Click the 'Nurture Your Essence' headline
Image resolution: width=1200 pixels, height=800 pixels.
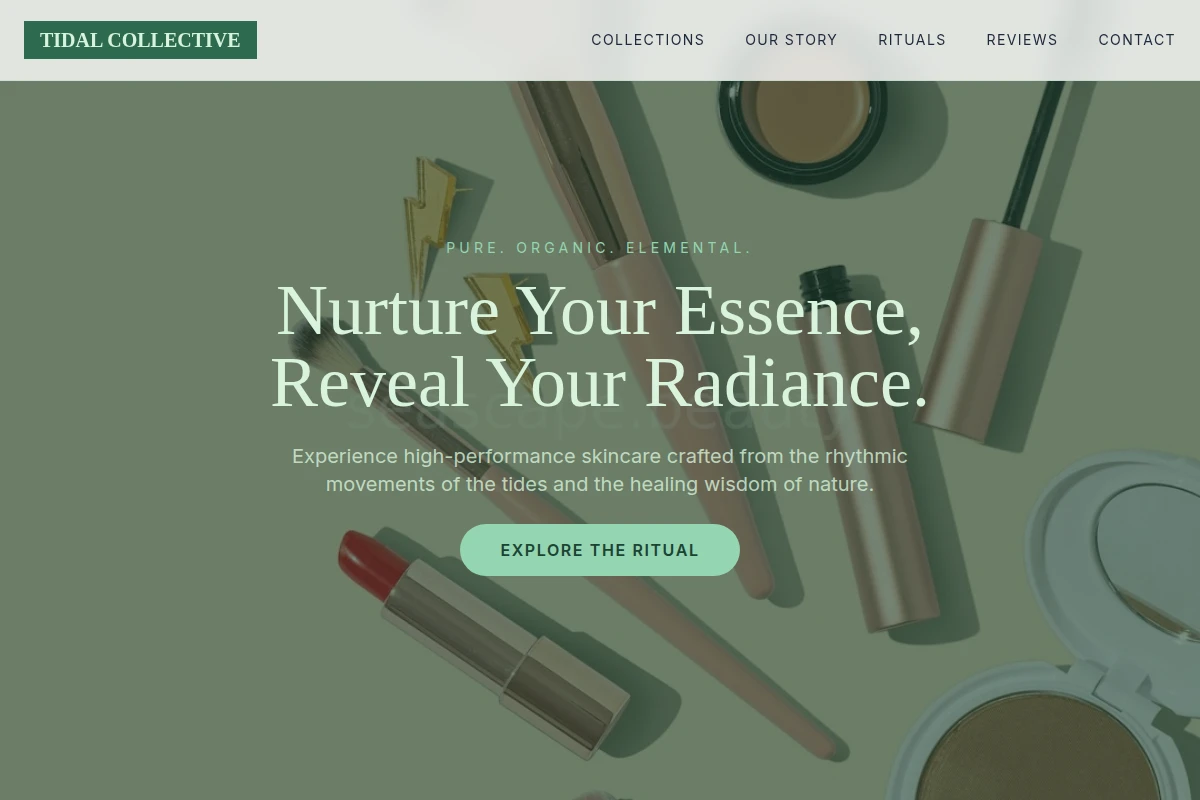pyautogui.click(x=600, y=346)
